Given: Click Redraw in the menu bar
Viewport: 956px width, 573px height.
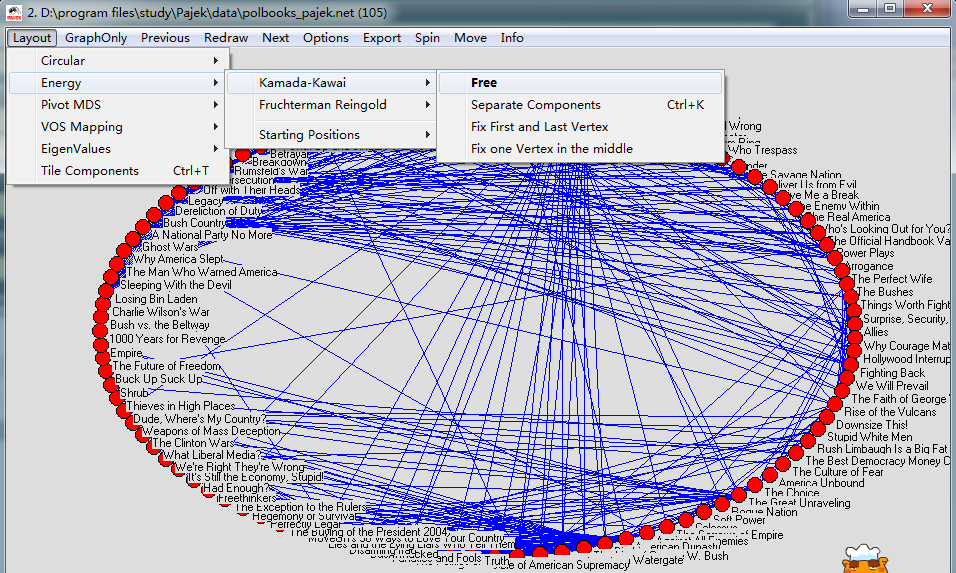Looking at the screenshot, I should point(226,38).
